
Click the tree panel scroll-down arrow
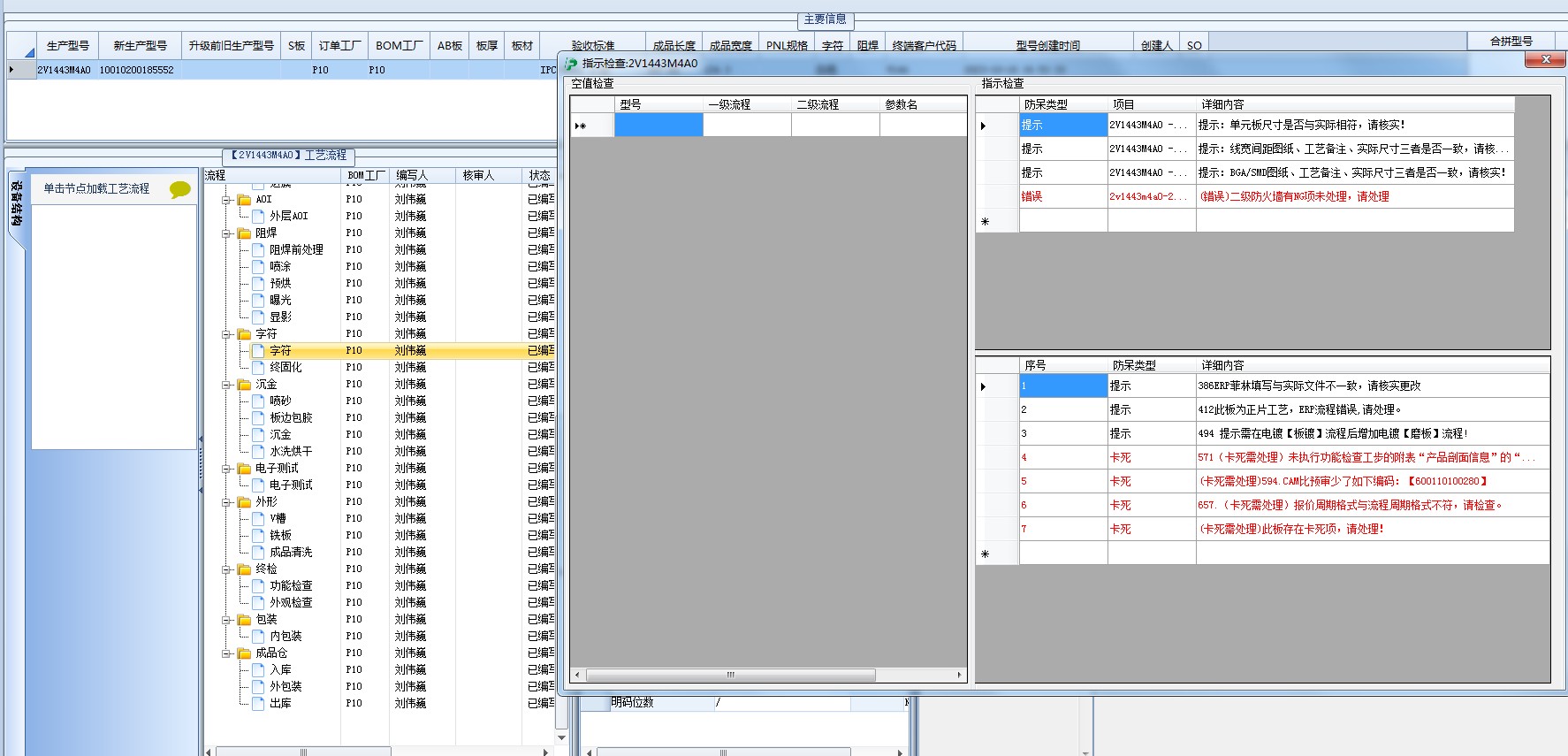562,737
